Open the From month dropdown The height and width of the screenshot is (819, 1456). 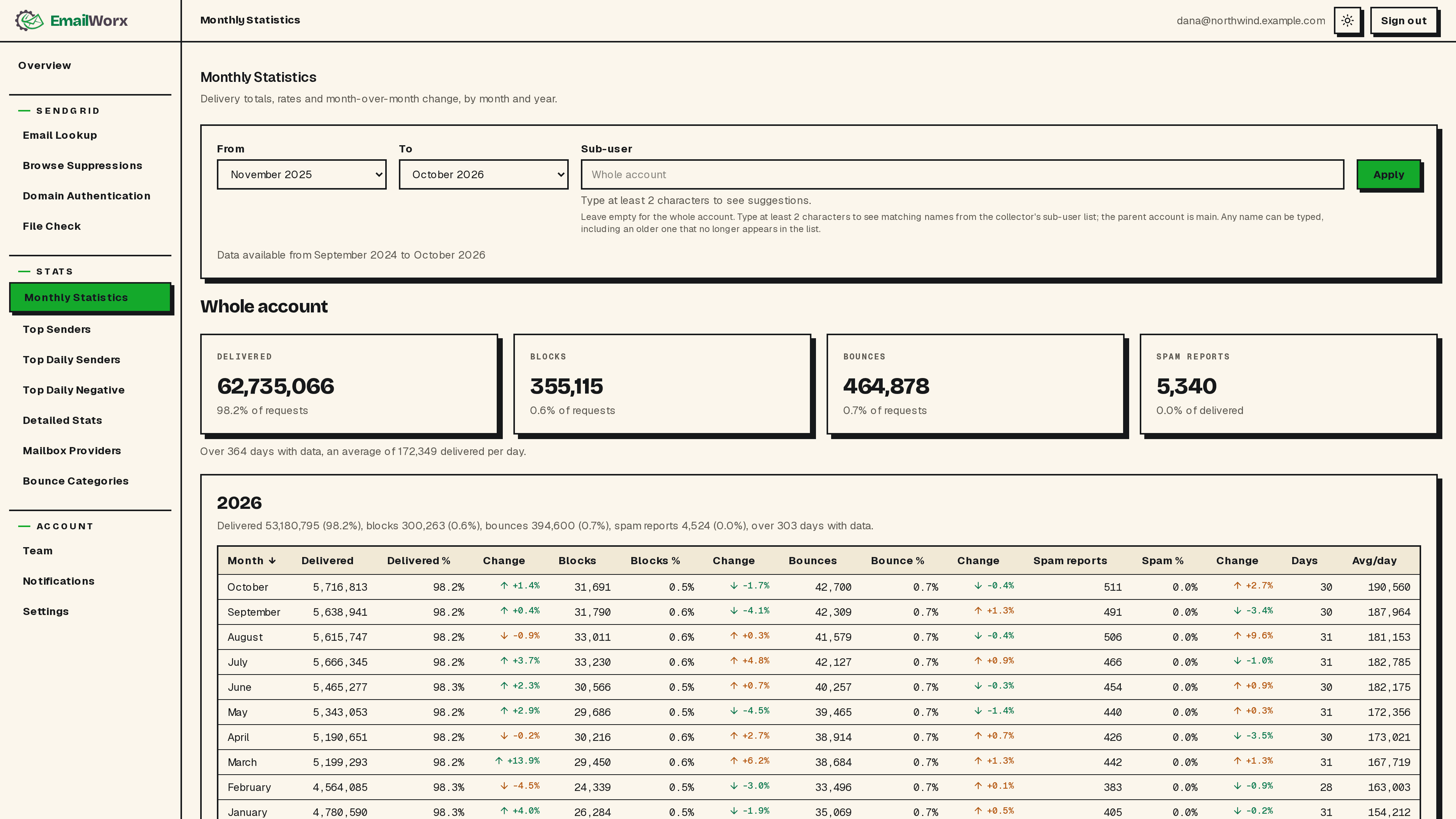click(x=302, y=174)
